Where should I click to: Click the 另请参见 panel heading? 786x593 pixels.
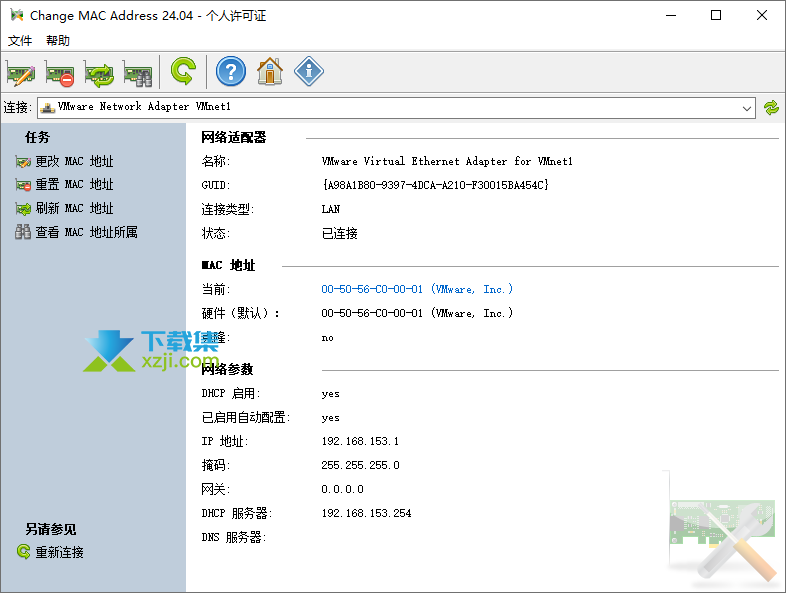[x=51, y=529]
